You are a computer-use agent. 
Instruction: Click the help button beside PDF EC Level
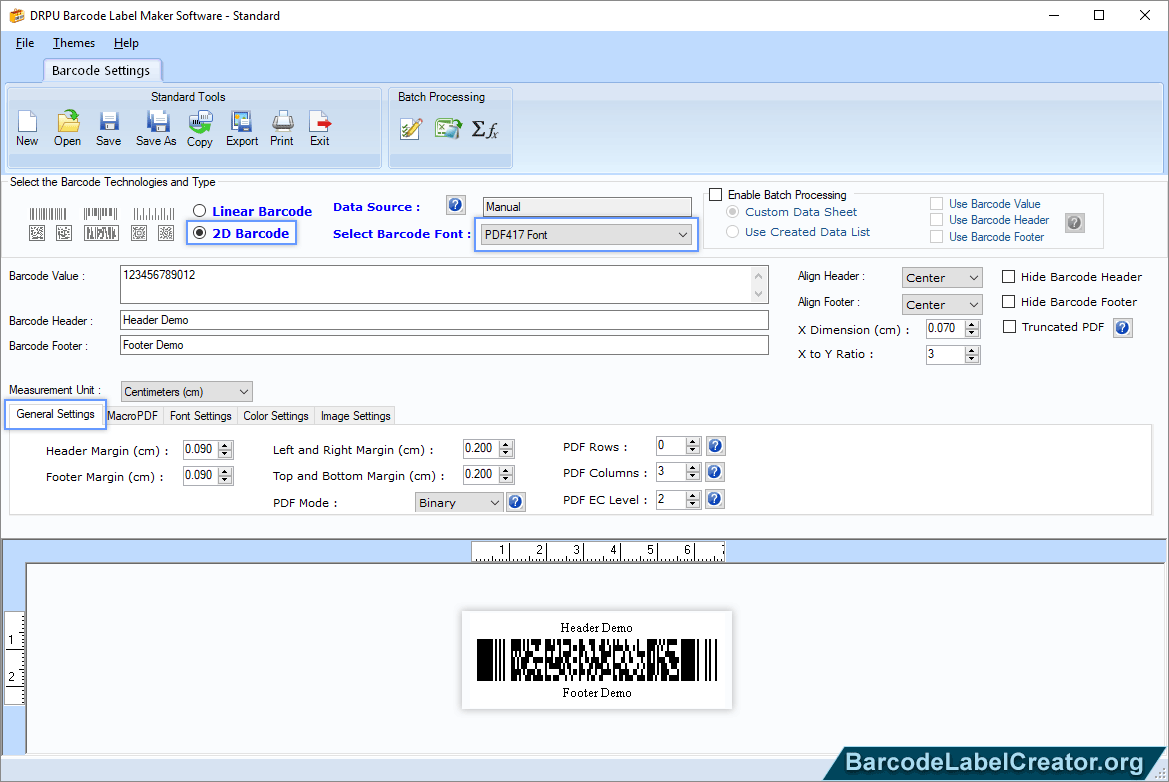[x=715, y=498]
